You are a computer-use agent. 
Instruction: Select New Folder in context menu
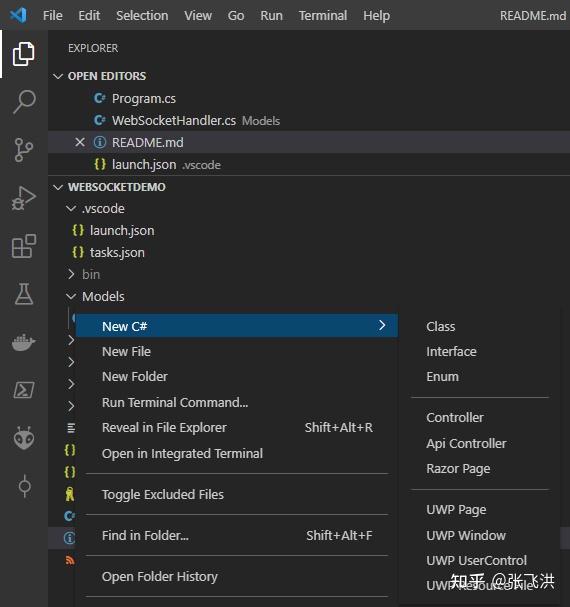click(x=135, y=377)
